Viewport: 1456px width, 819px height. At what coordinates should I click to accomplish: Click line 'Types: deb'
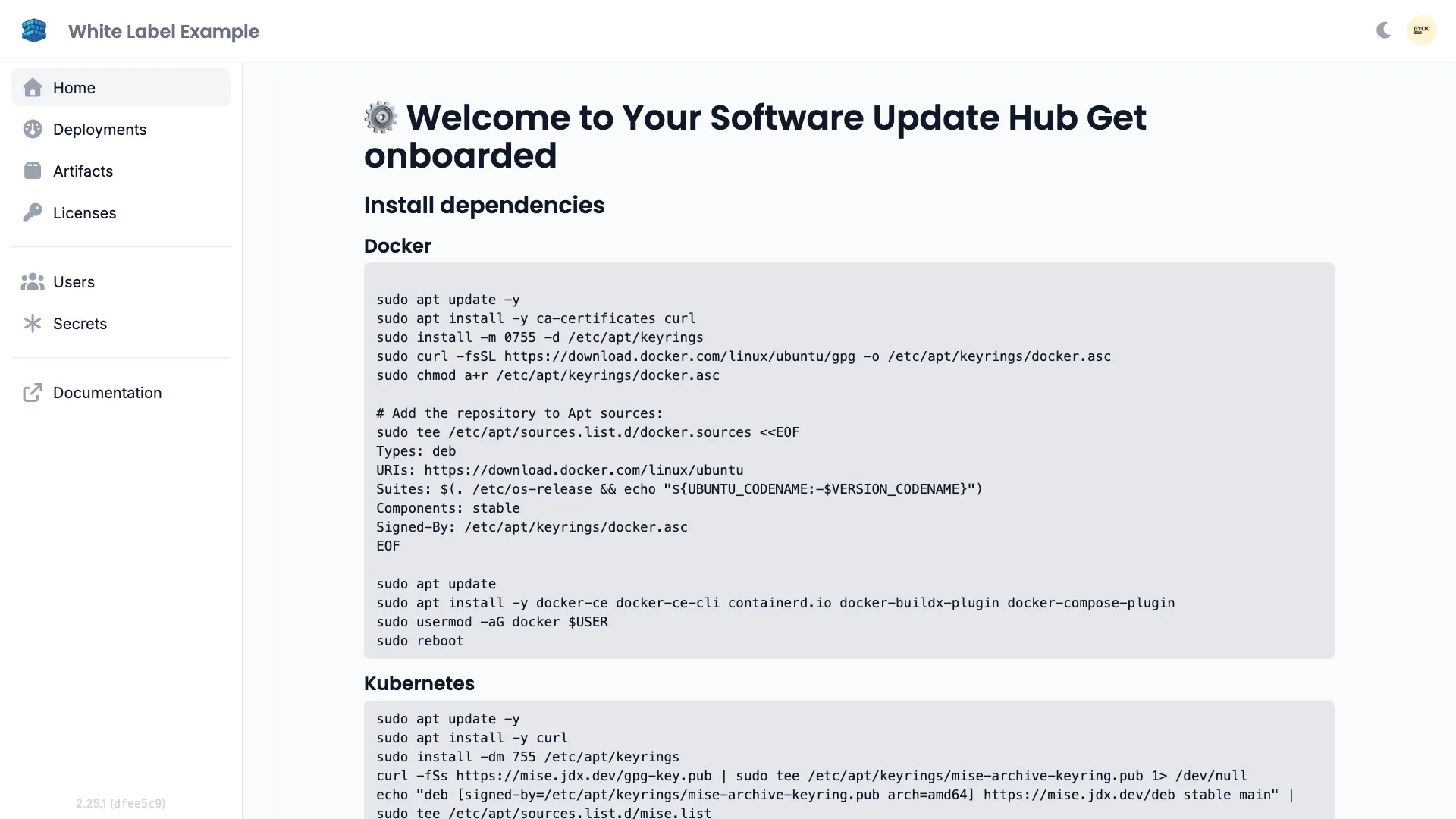(x=416, y=451)
